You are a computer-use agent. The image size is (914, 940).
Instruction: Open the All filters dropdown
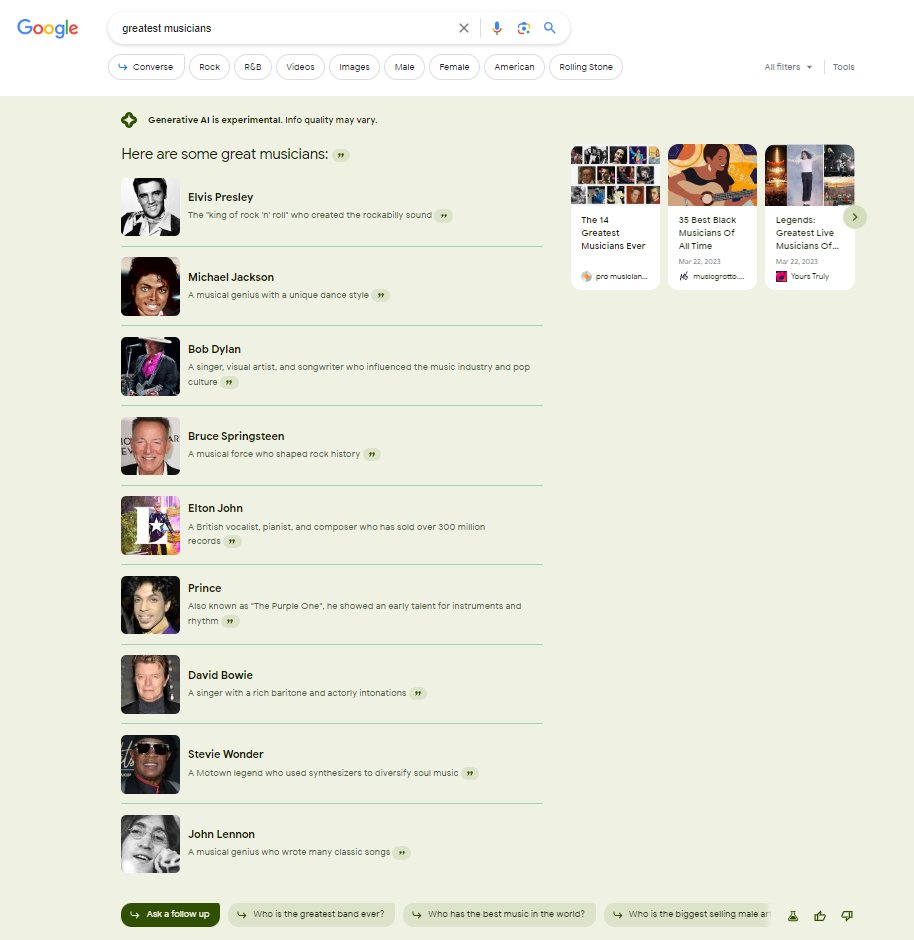click(x=788, y=67)
